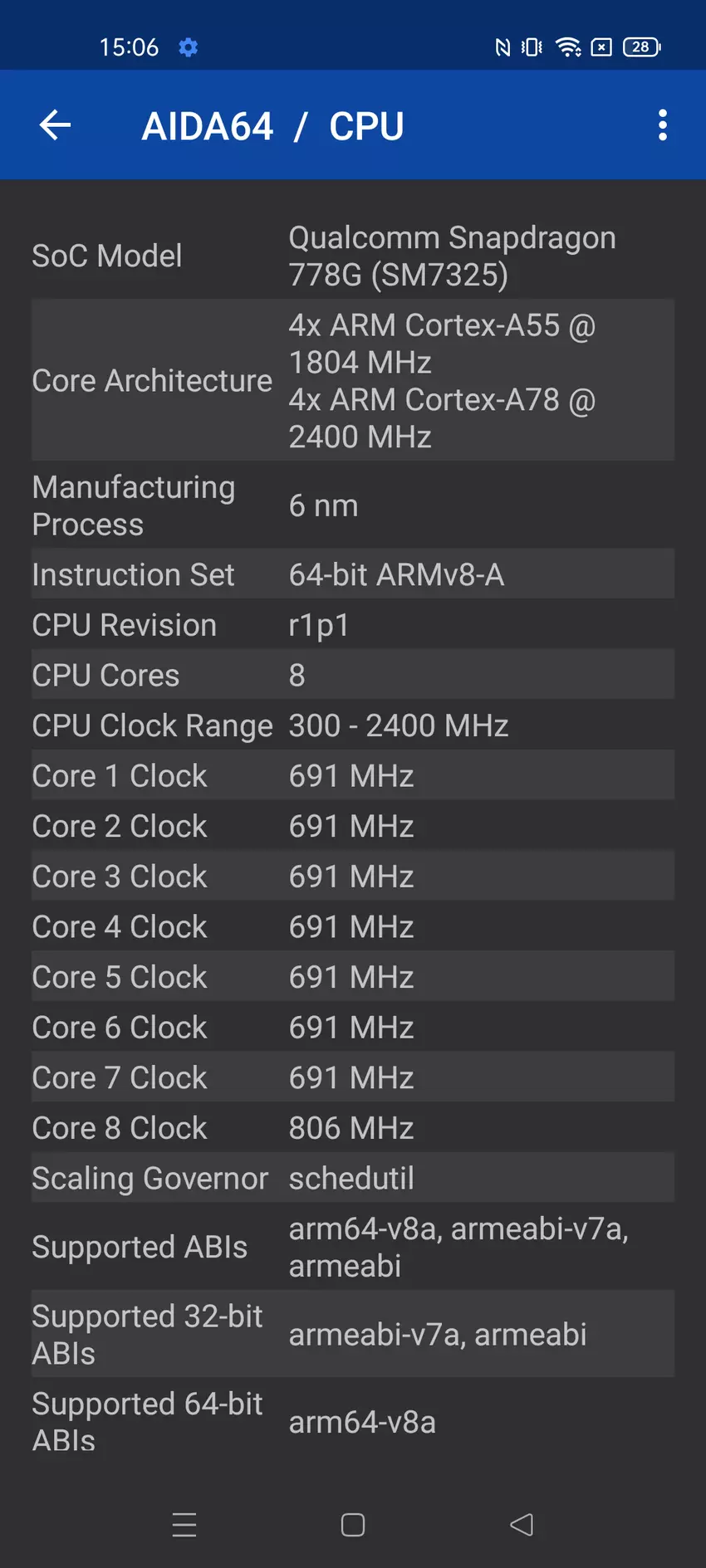Select the SoC Model row
The width and height of the screenshot is (706, 1568).
(x=353, y=256)
